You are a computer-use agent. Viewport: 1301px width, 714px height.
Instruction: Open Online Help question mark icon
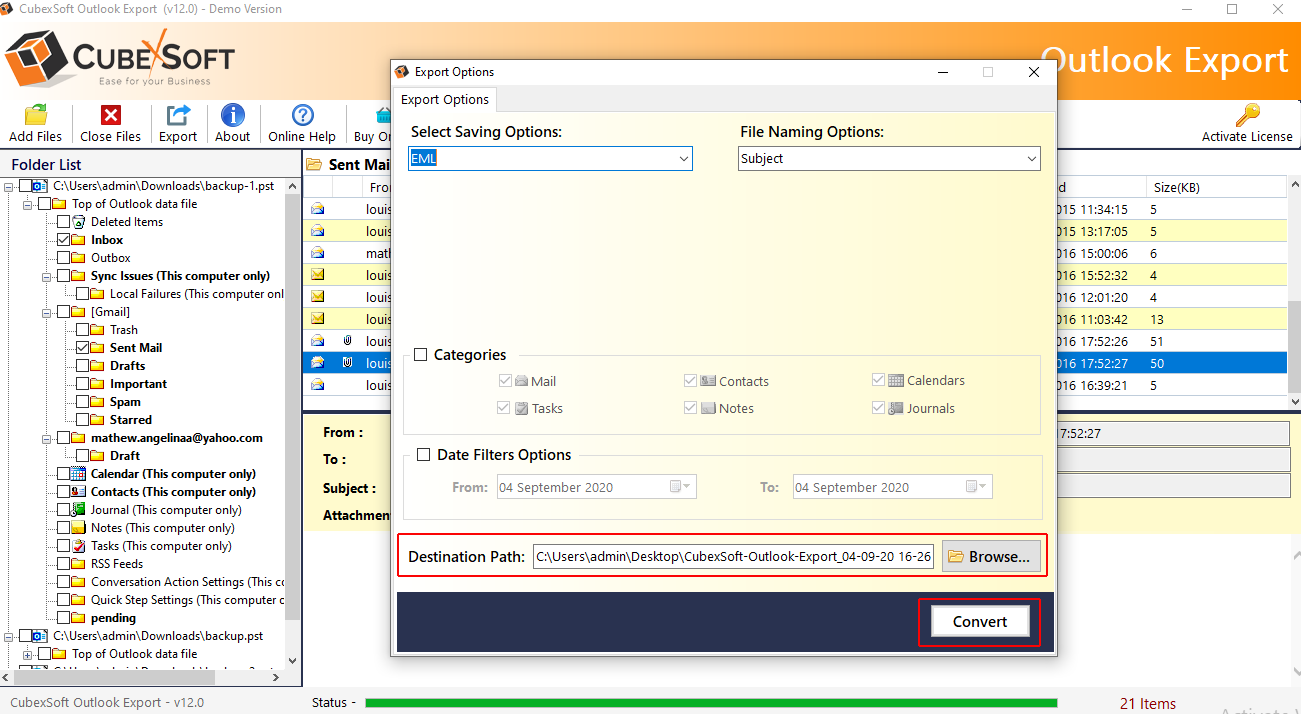point(302,116)
